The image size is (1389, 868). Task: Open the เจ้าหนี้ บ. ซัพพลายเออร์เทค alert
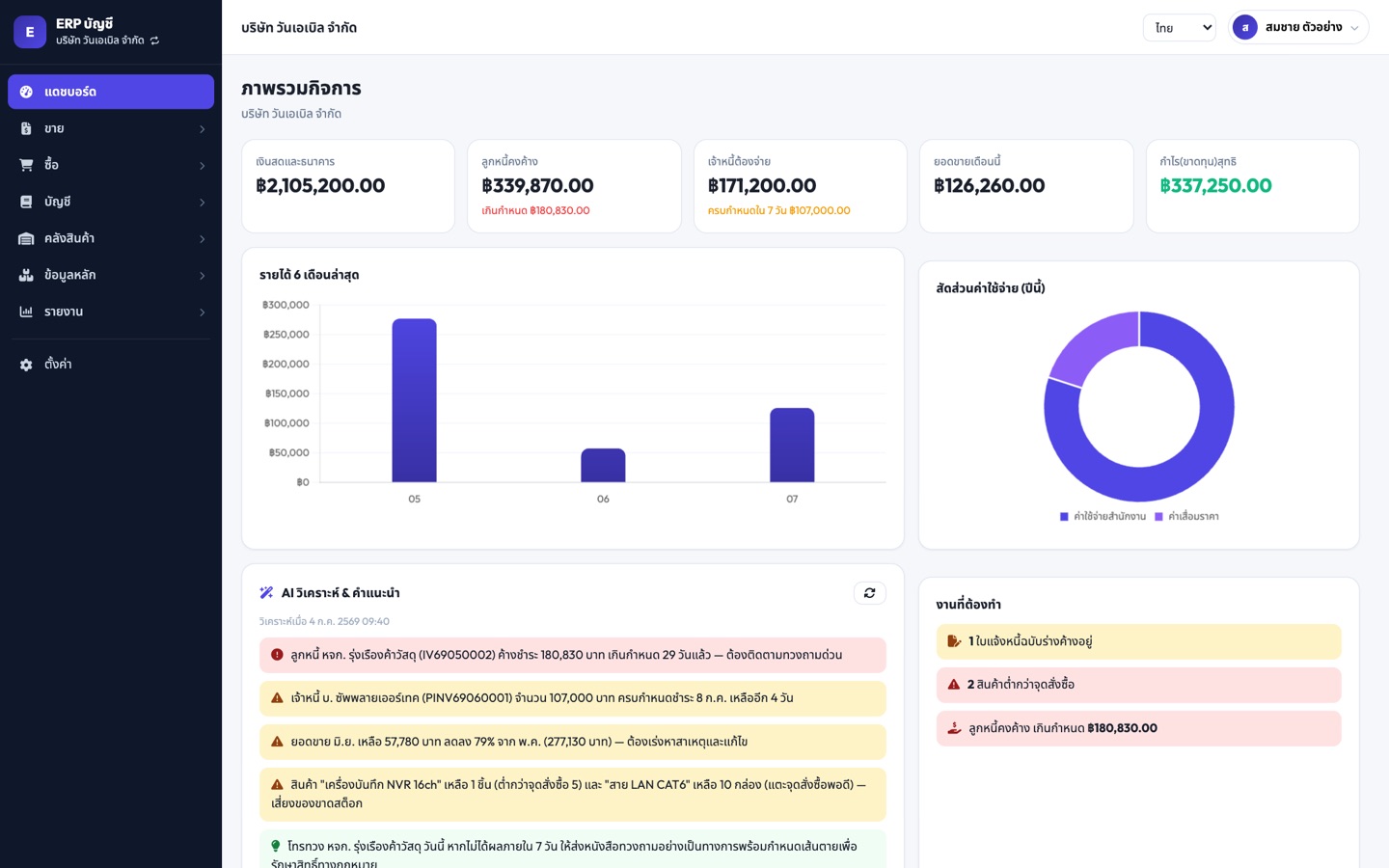pyautogui.click(x=573, y=698)
